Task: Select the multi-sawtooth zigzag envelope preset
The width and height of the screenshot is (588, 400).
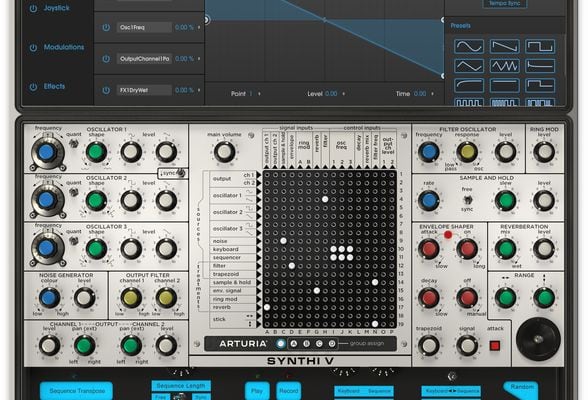Action: pos(504,66)
